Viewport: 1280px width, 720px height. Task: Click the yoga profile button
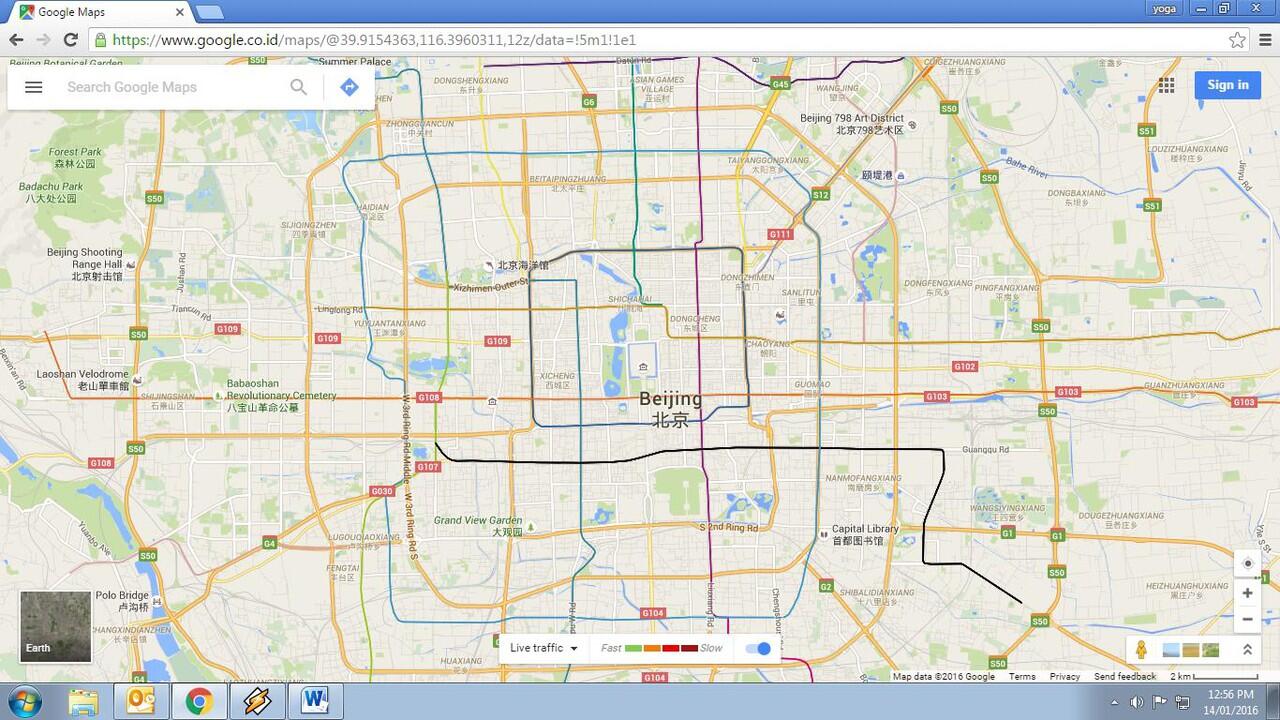(1163, 8)
